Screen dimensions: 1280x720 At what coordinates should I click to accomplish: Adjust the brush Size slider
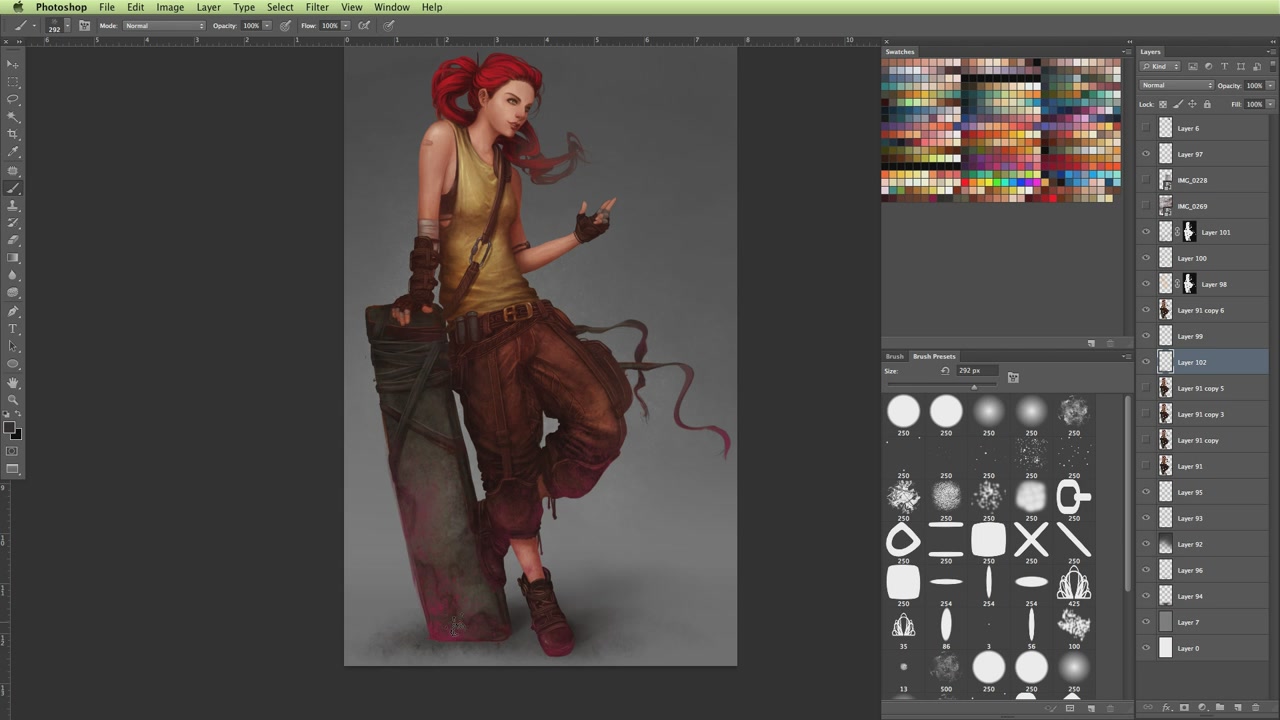(974, 387)
